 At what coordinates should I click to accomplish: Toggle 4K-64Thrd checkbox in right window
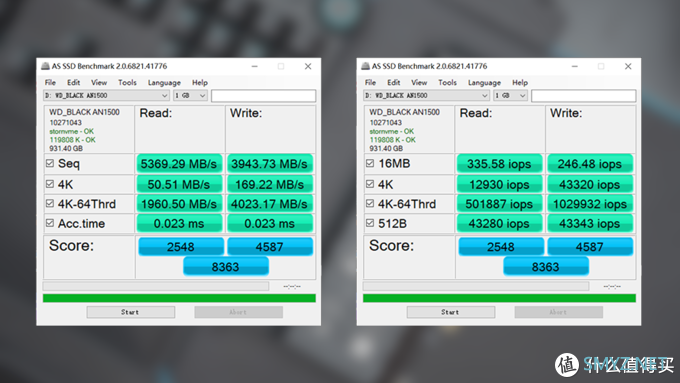point(370,203)
